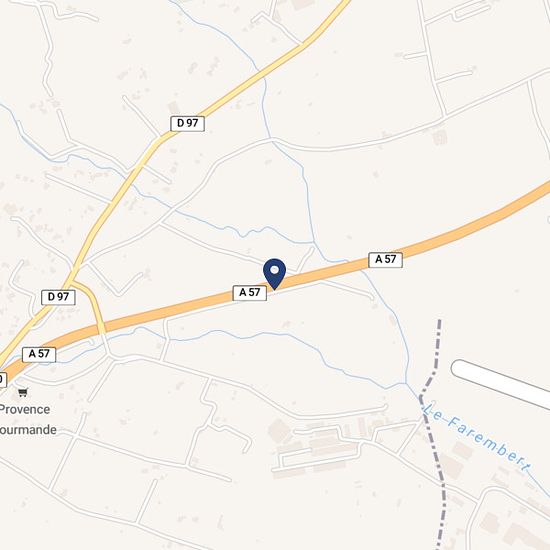Select the D 97 fork junction
This screenshot has width=550, height=550.
tap(71, 281)
